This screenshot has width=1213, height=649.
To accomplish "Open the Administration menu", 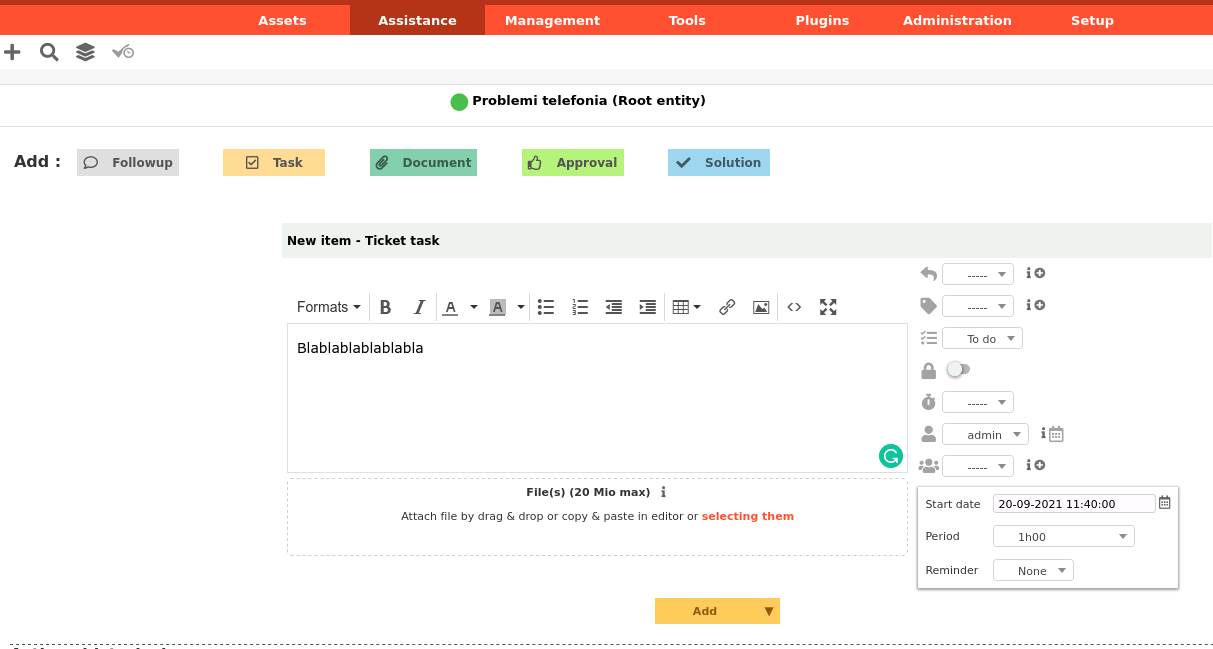I will click(x=956, y=20).
